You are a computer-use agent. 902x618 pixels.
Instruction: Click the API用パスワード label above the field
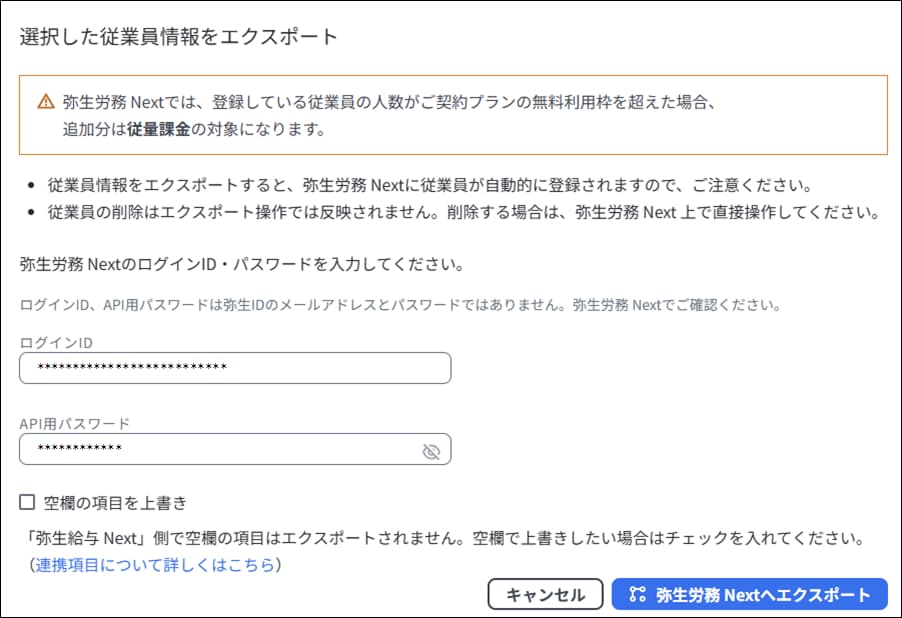(x=74, y=423)
